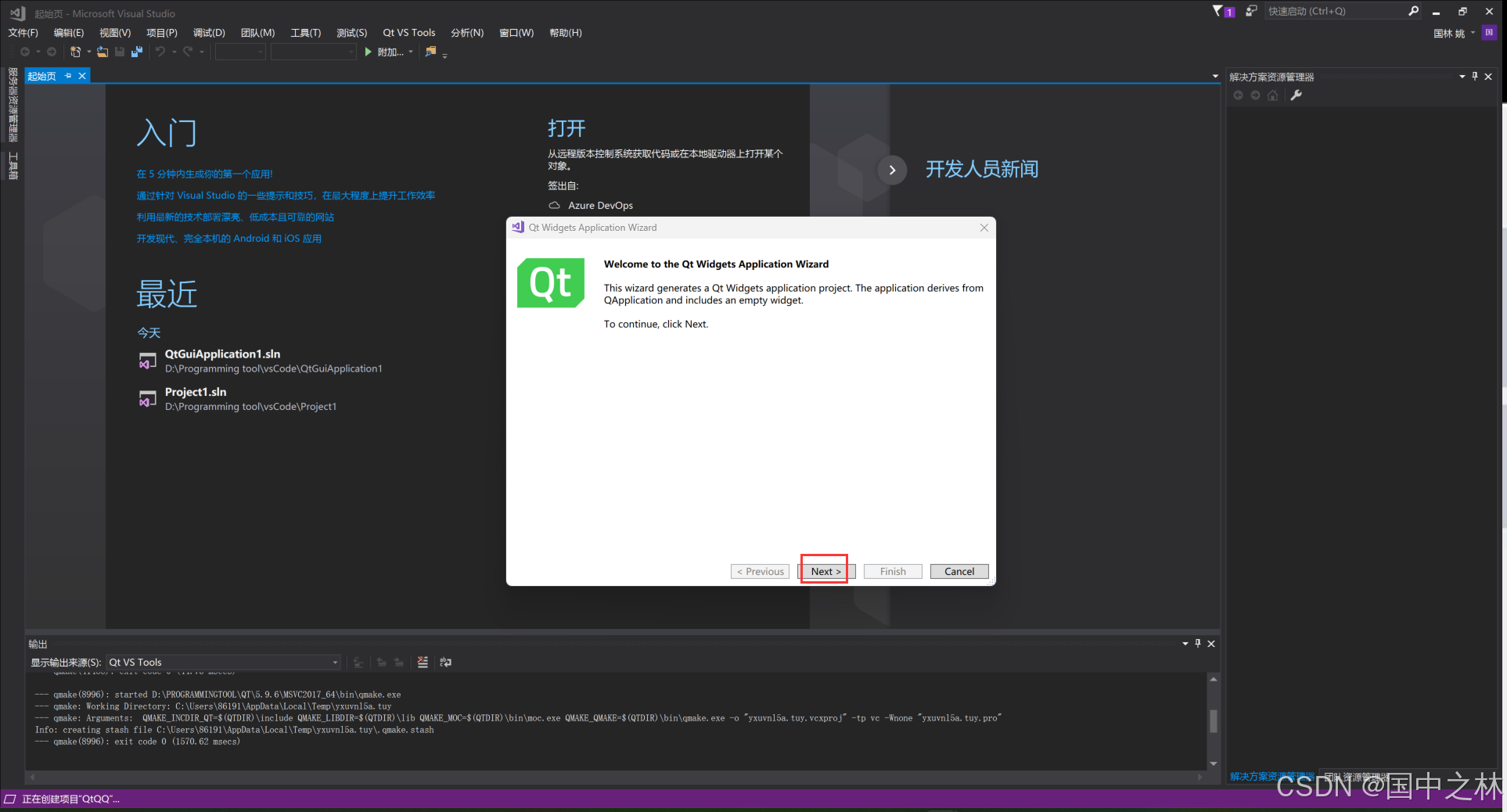Pin the Start Page tab
Viewport: 1507px width, 812px height.
pos(68,76)
